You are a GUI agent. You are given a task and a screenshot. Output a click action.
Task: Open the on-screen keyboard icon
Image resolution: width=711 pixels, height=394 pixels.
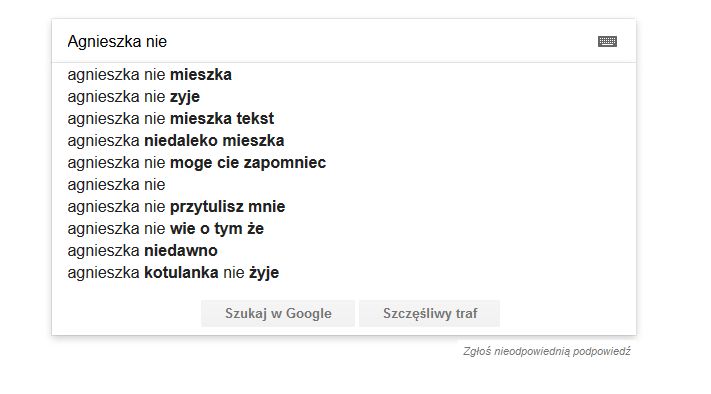tap(607, 41)
